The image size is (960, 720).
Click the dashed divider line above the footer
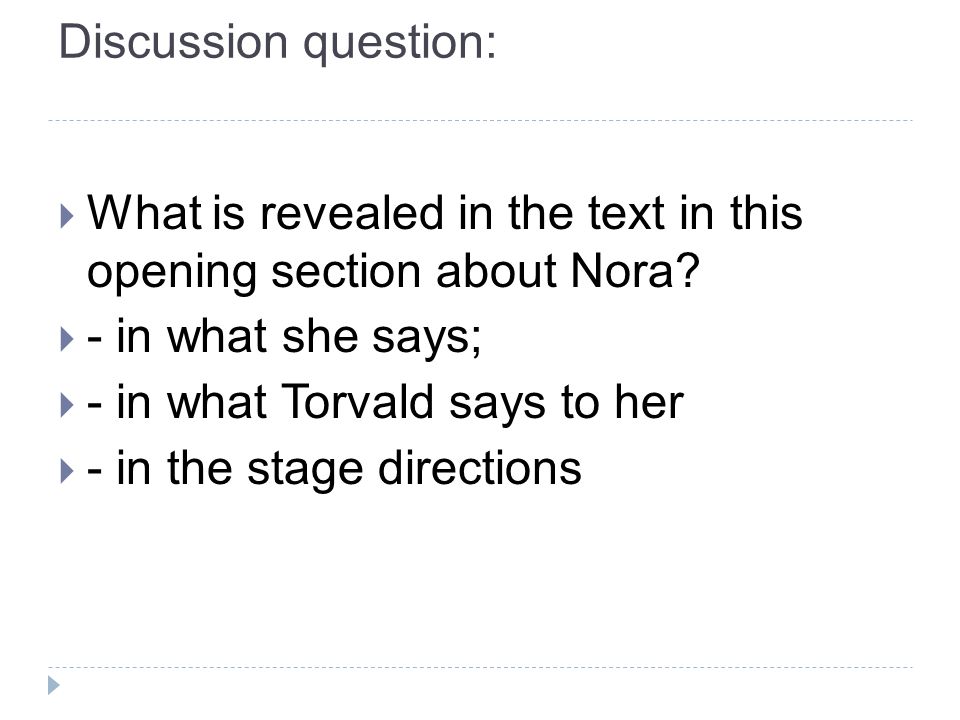480,667
